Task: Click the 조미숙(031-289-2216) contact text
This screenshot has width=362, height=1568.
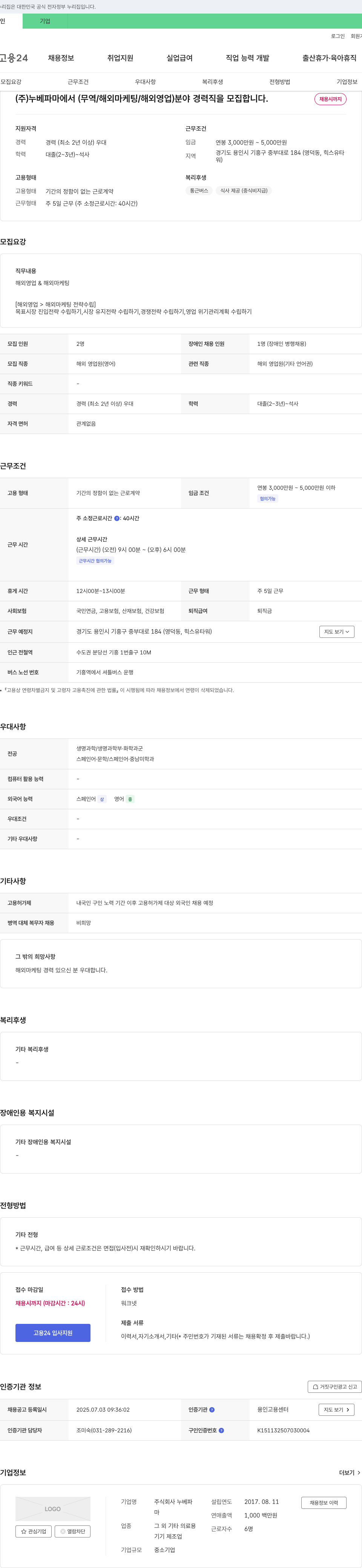Action: click(x=104, y=1430)
